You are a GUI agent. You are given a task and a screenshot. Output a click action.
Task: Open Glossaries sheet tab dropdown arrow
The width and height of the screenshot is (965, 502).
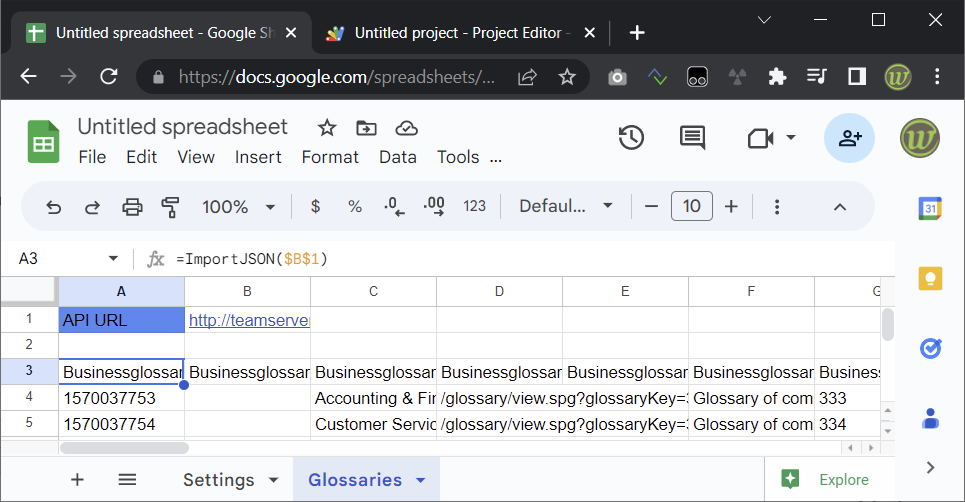pyautogui.click(x=421, y=480)
